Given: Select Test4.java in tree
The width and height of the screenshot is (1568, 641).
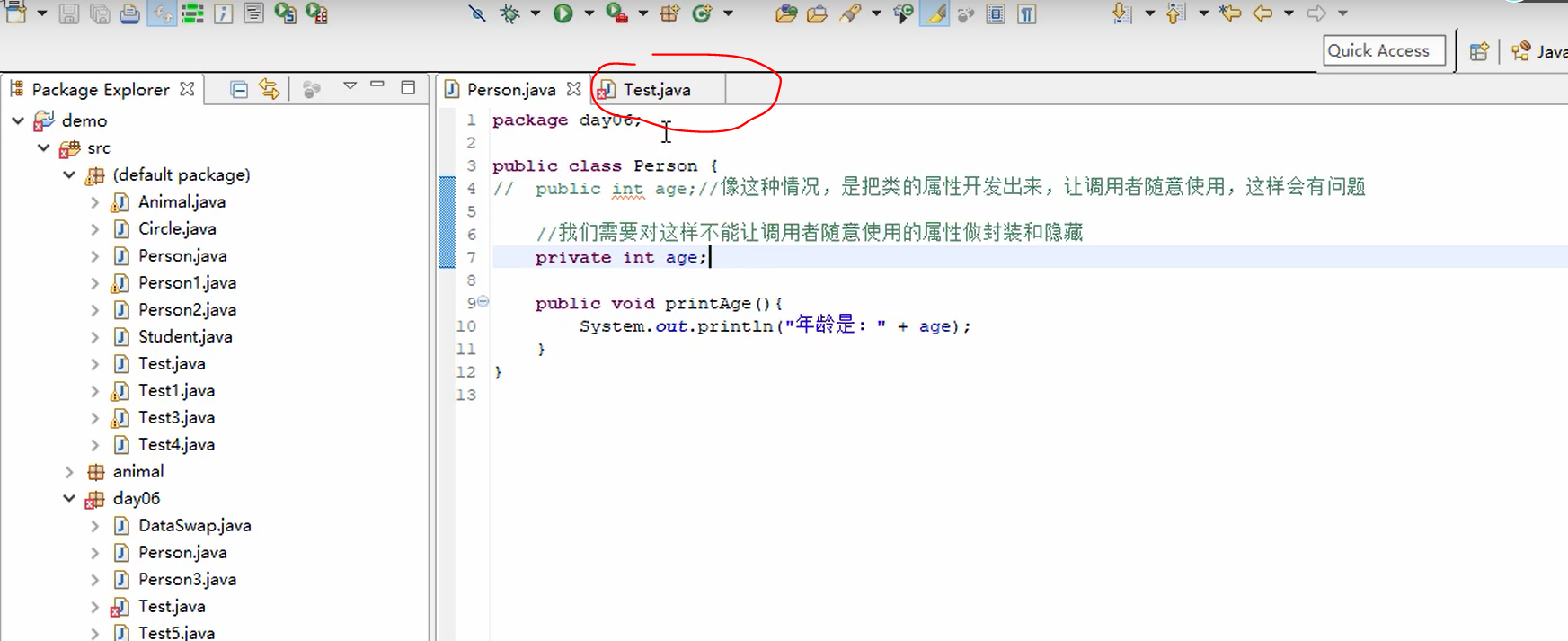Looking at the screenshot, I should pyautogui.click(x=176, y=444).
